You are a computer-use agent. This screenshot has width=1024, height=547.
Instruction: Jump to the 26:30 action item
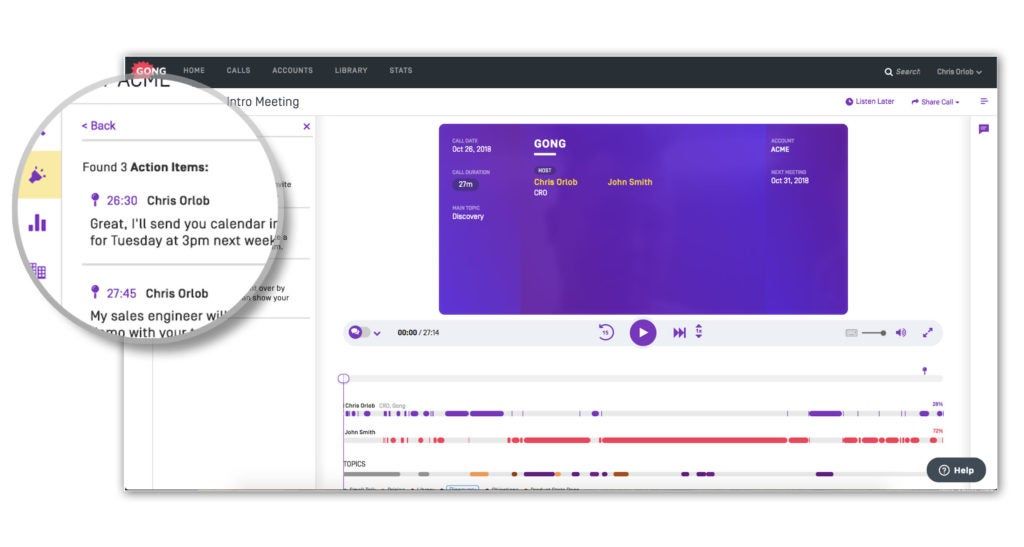point(122,200)
